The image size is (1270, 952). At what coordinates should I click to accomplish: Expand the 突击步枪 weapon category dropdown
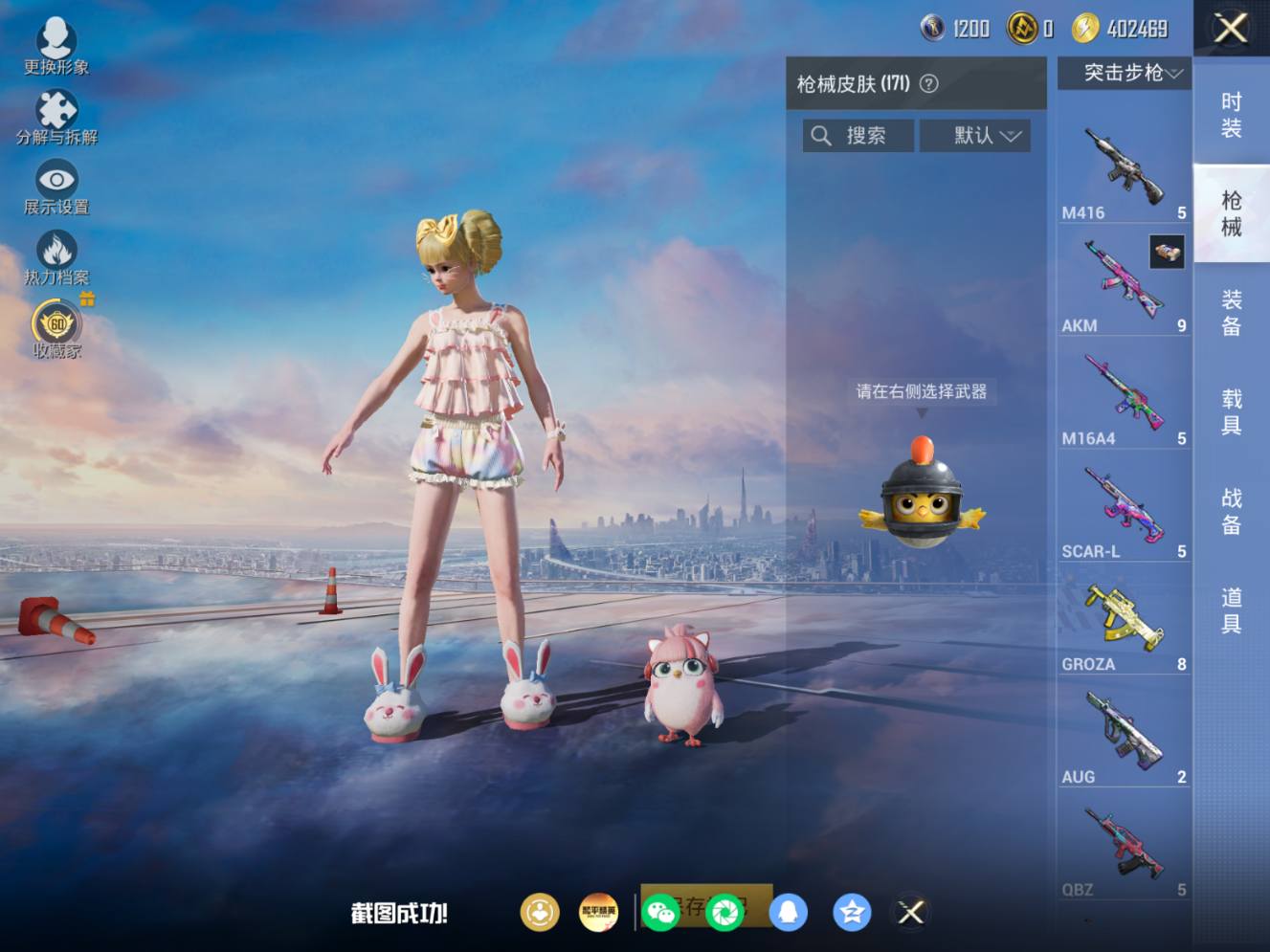pyautogui.click(x=1125, y=73)
